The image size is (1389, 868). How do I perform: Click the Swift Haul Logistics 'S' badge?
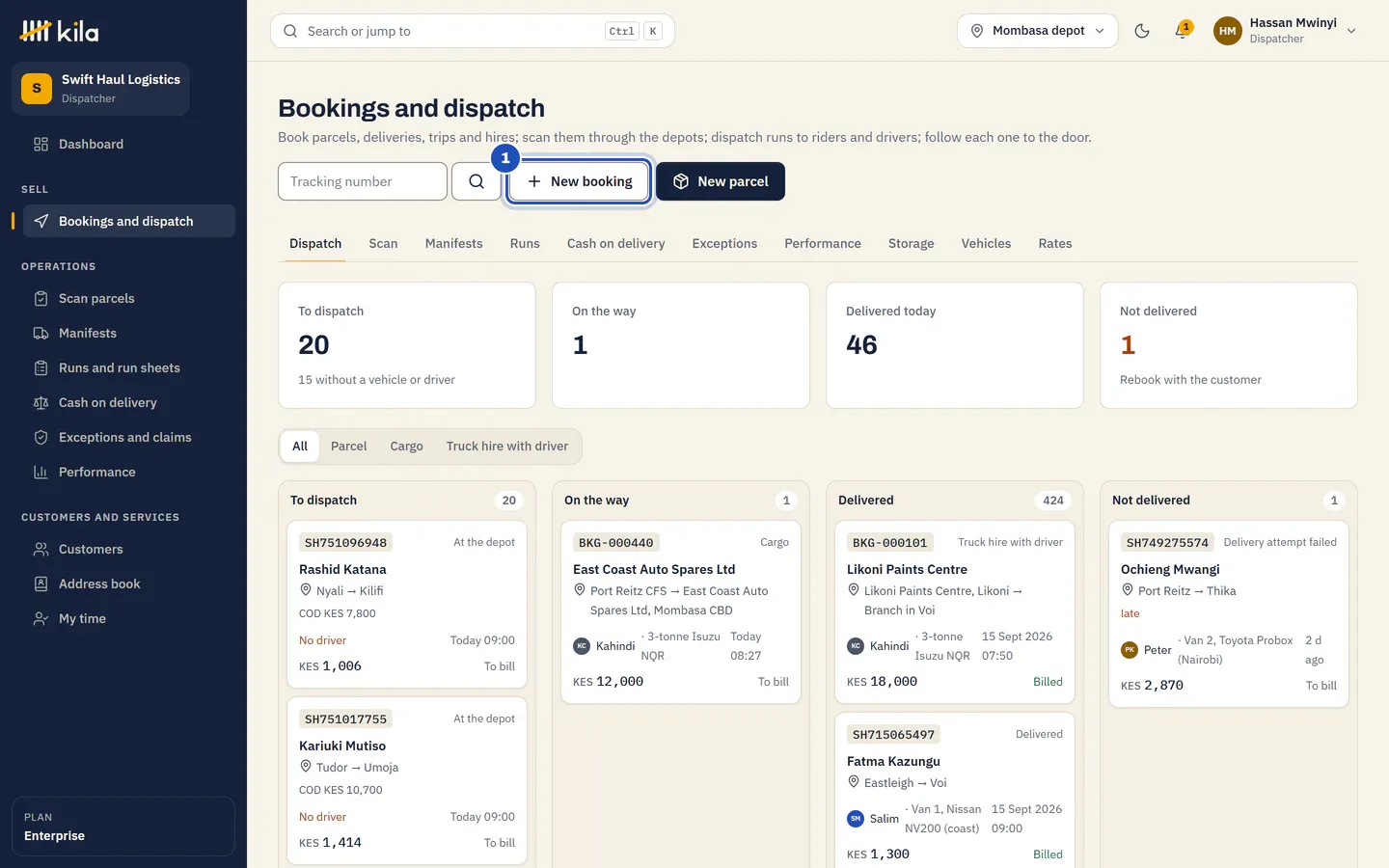tap(37, 89)
